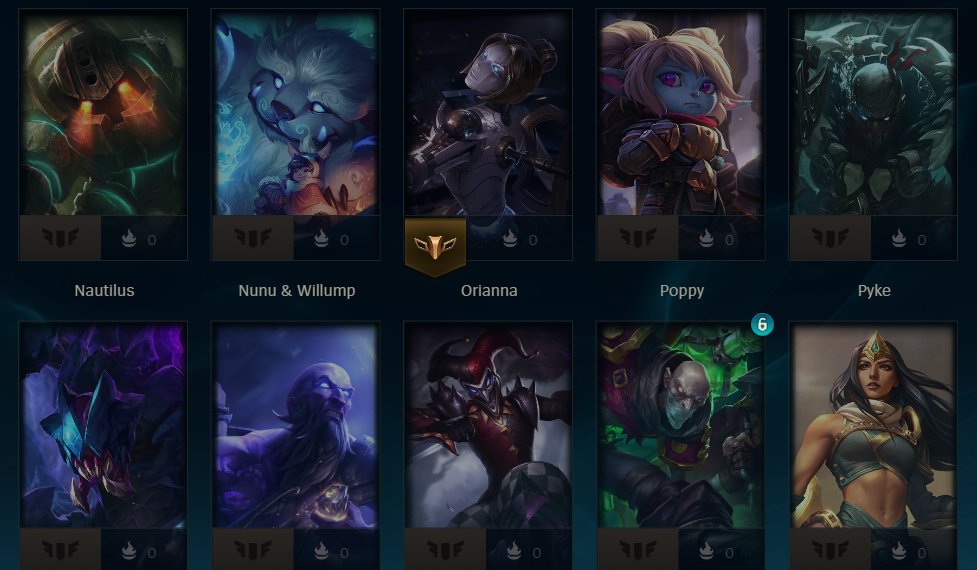Click the flame points icon under Pyke

click(x=898, y=239)
